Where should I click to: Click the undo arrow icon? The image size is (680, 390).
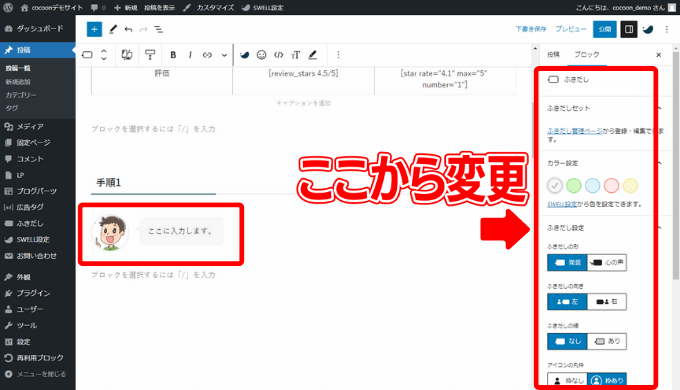(x=128, y=29)
